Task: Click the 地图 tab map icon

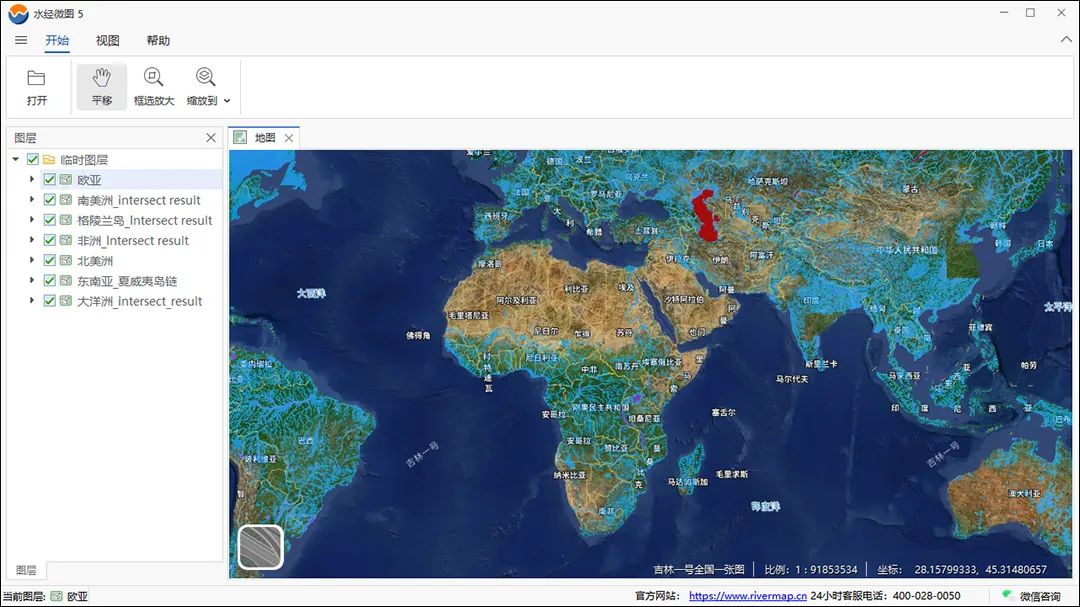Action: click(240, 137)
